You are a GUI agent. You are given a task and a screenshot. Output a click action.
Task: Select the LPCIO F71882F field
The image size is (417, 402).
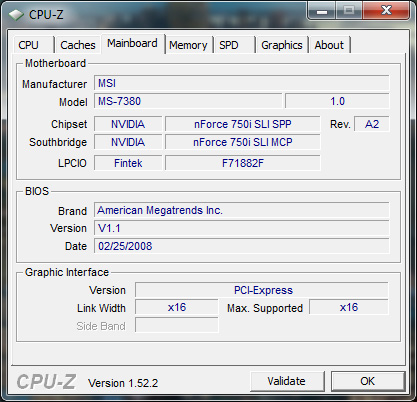pyautogui.click(x=243, y=163)
